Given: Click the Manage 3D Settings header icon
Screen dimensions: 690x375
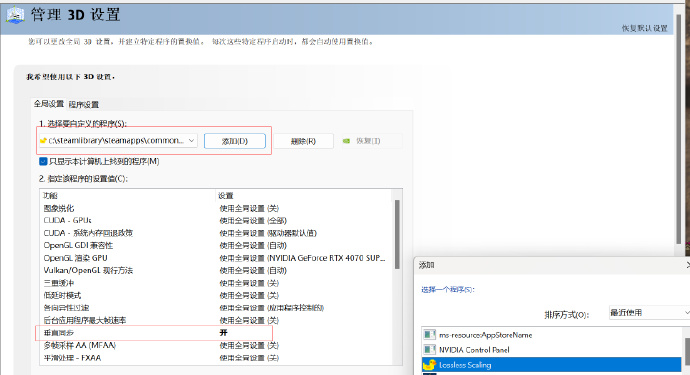Looking at the screenshot, I should pyautogui.click(x=15, y=15).
